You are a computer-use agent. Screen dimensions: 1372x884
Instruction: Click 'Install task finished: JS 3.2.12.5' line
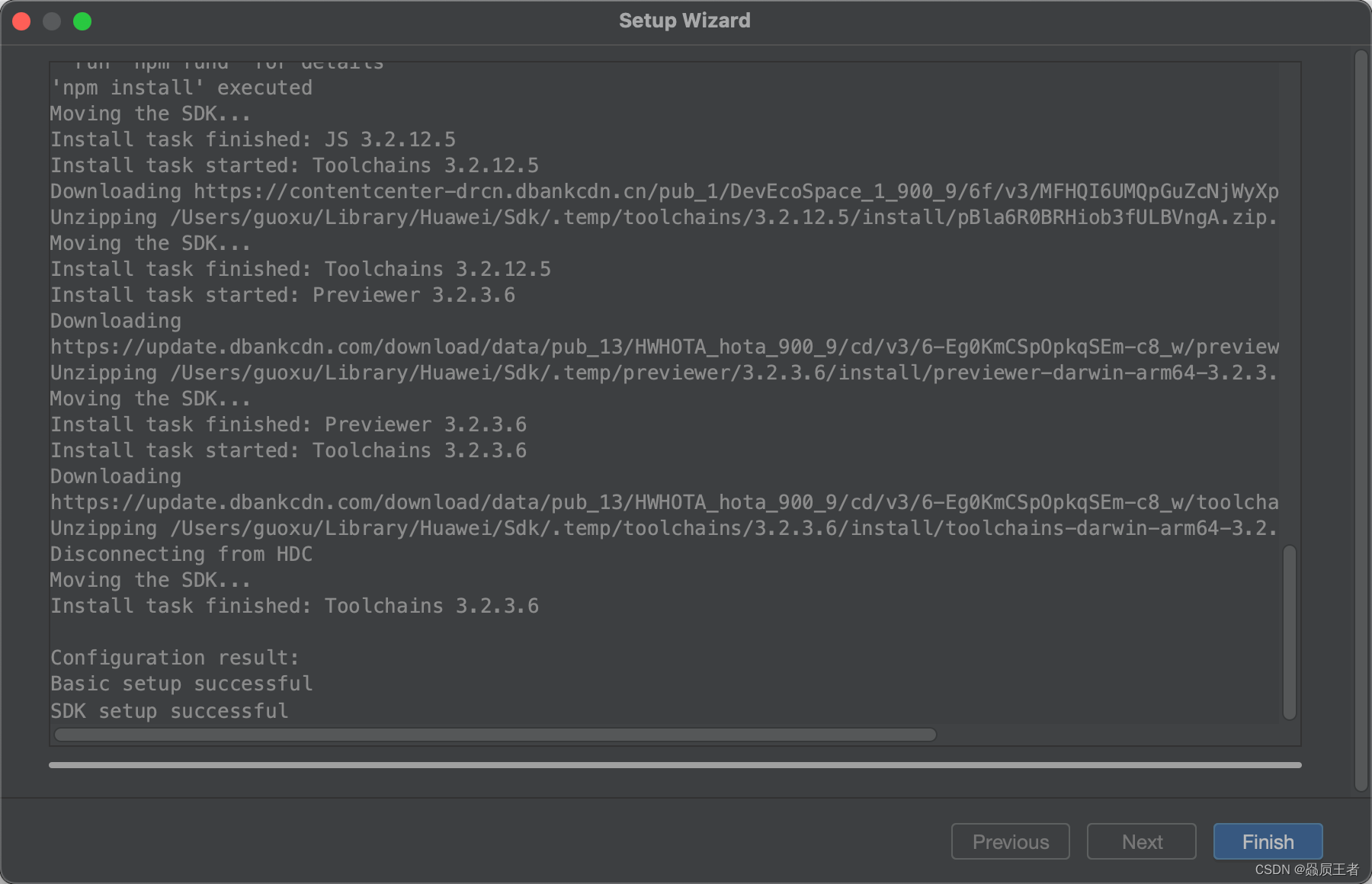click(x=253, y=139)
